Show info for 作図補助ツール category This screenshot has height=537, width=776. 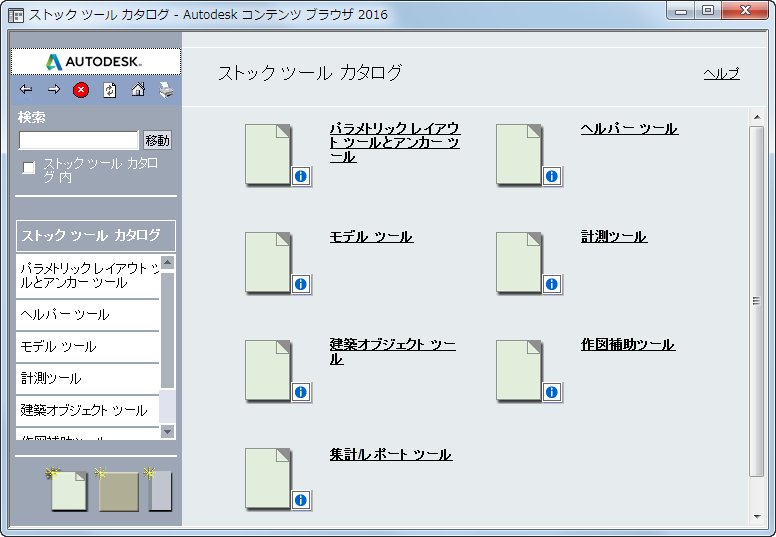(x=552, y=392)
